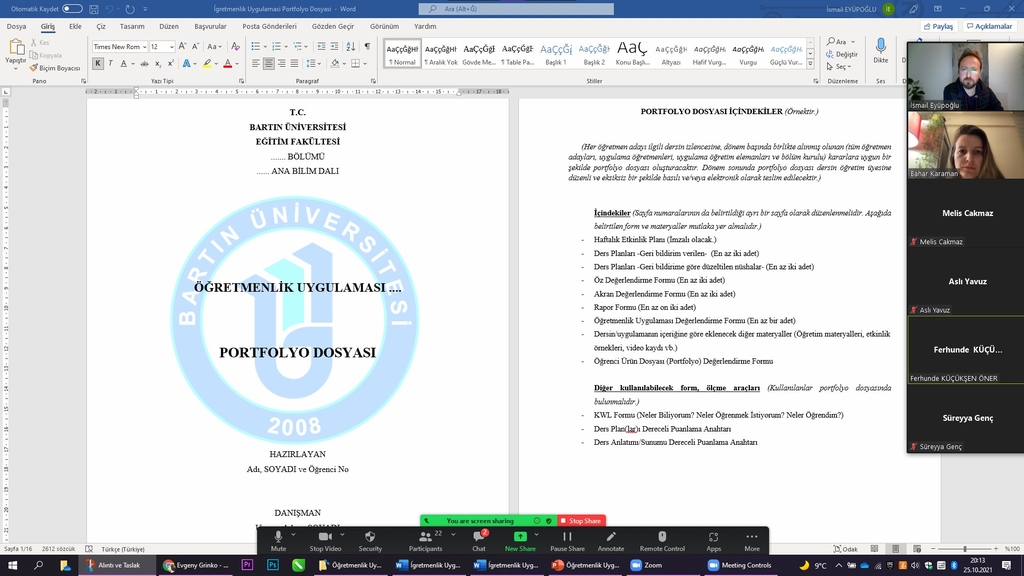The height and width of the screenshot is (576, 1024).
Task: Sort paragraphs A to Z
Action: (x=351, y=46)
